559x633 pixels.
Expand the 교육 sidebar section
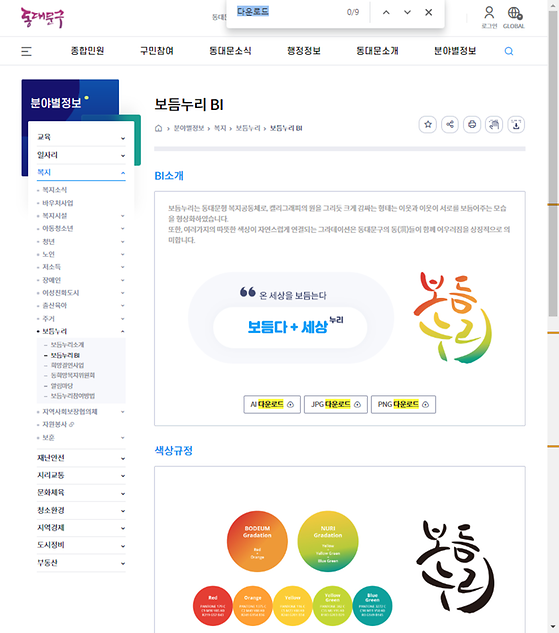tap(81, 137)
